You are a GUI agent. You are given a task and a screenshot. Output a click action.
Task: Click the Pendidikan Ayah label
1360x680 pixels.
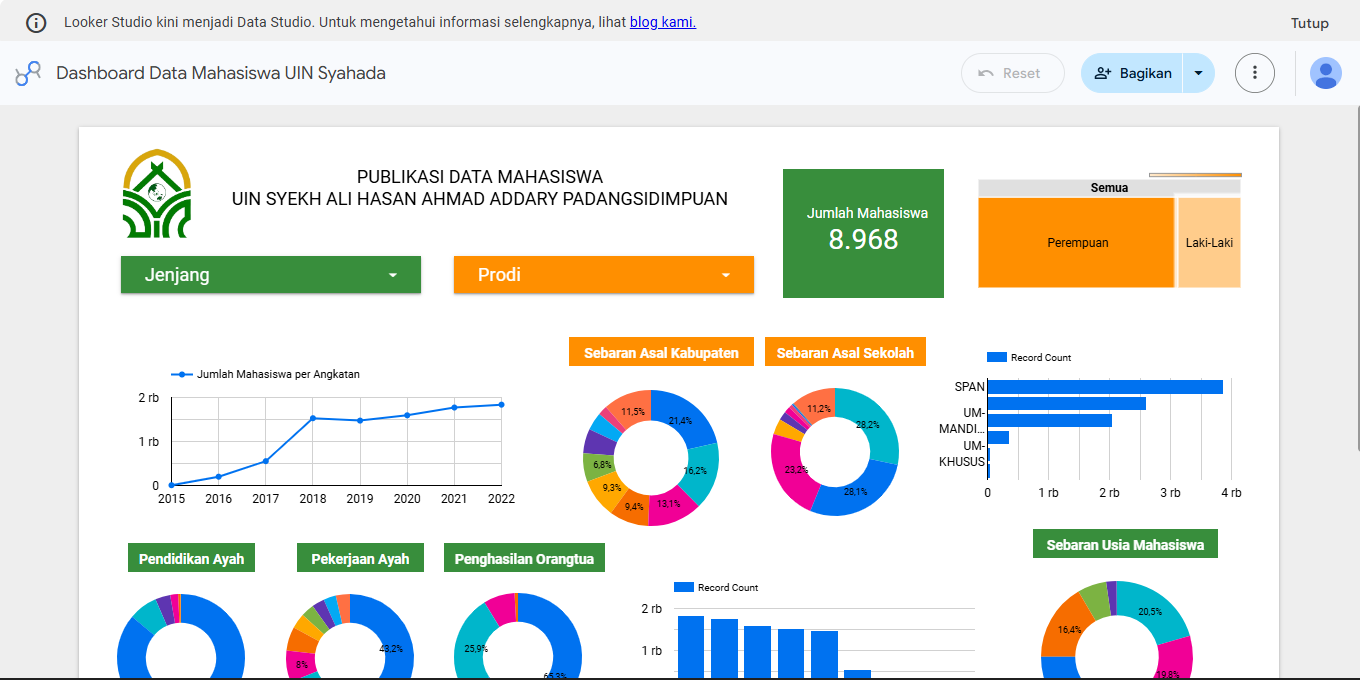[191, 558]
